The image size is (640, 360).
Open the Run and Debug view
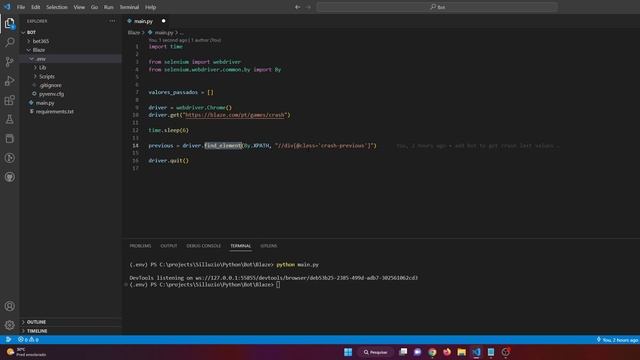pos(10,81)
